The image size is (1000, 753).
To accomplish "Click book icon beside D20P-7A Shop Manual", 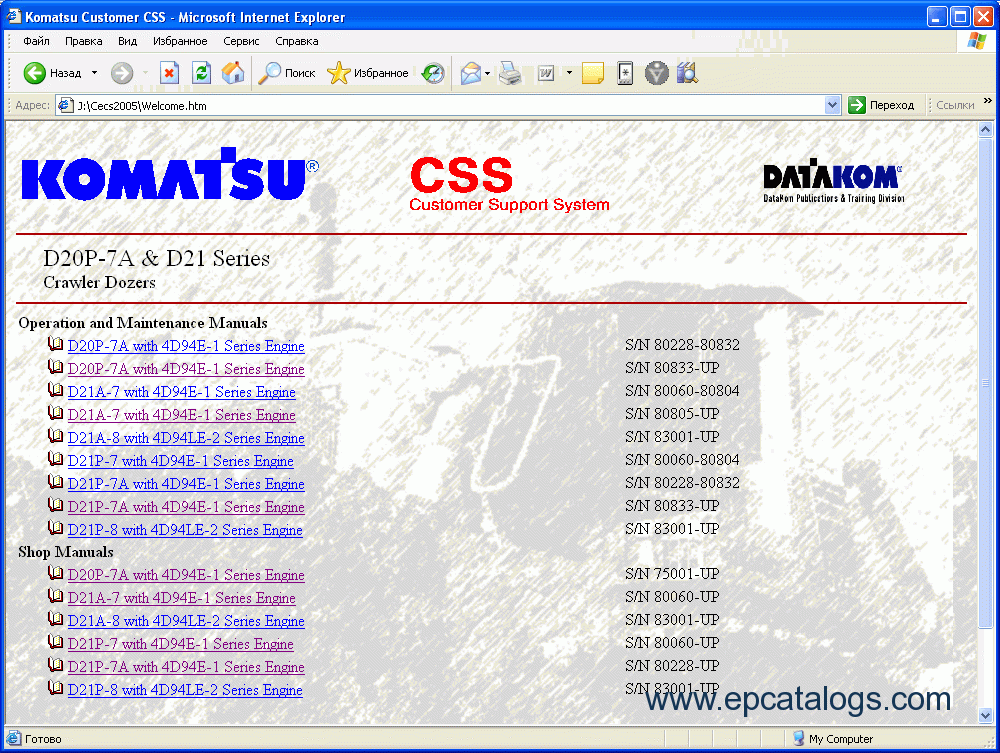I will 55,573.
